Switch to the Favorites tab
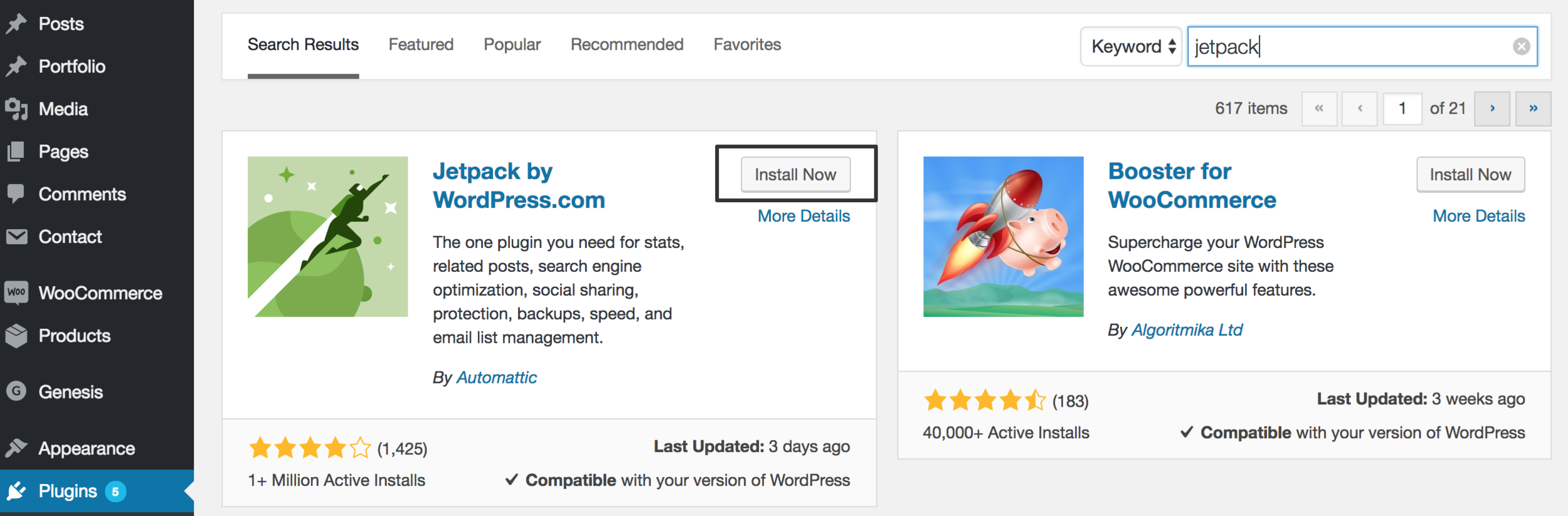 747,45
